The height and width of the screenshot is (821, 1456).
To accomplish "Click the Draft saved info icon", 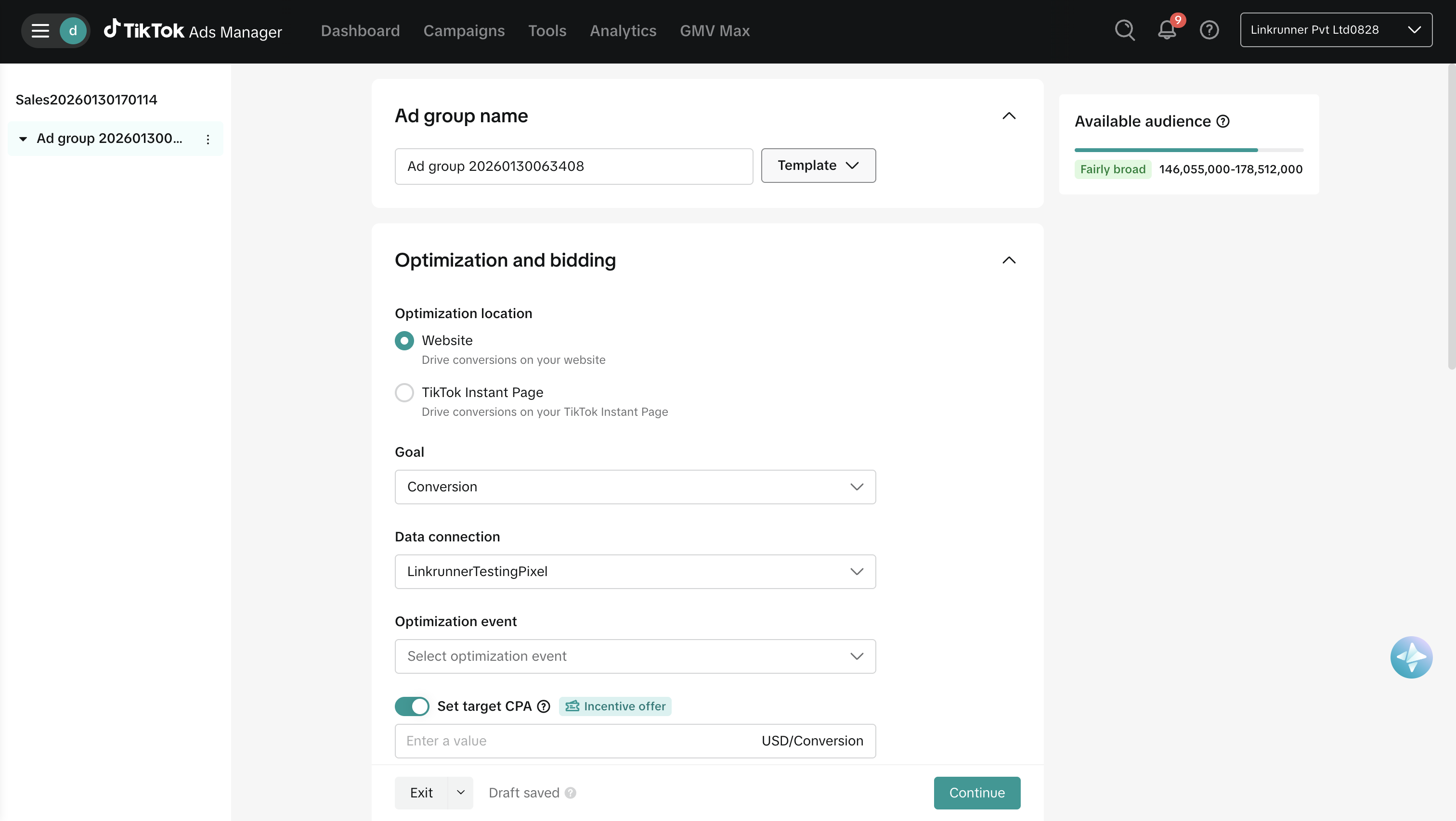I will point(570,793).
